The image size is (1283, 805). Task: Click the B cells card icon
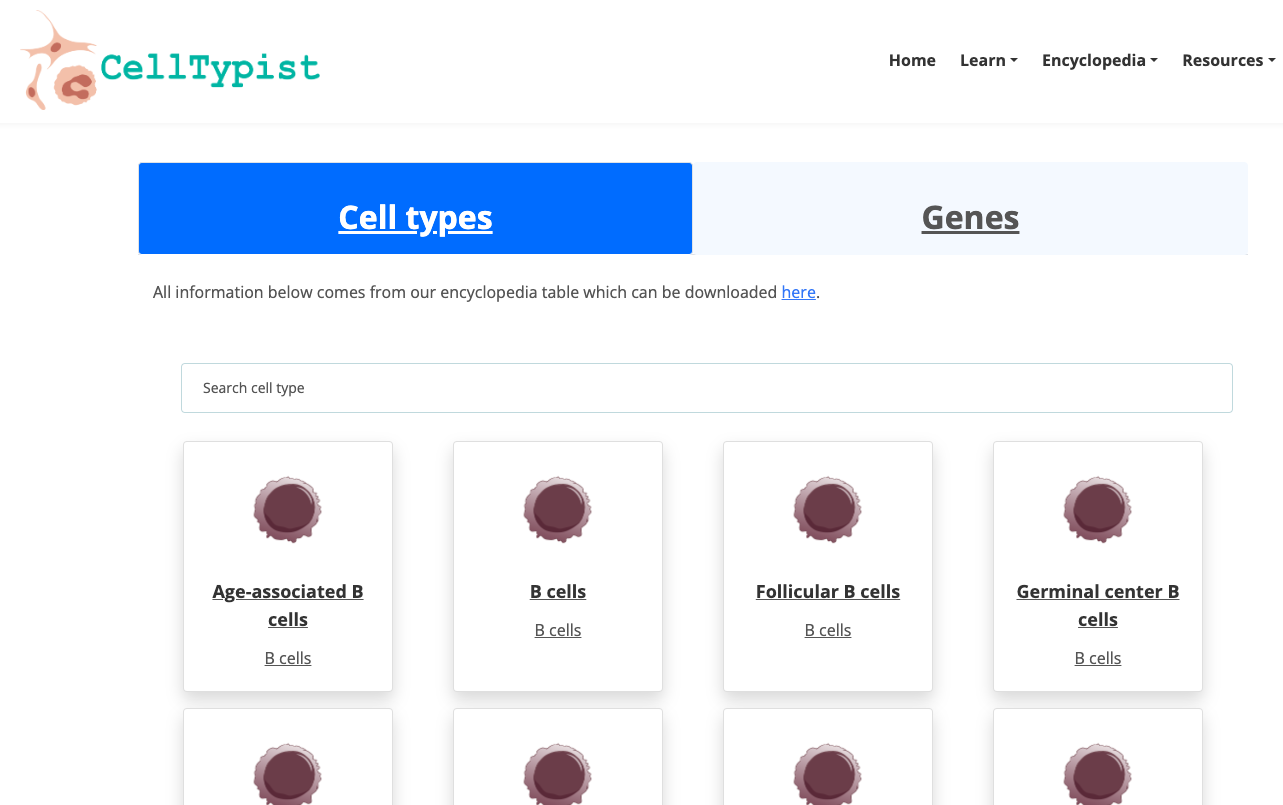(558, 509)
